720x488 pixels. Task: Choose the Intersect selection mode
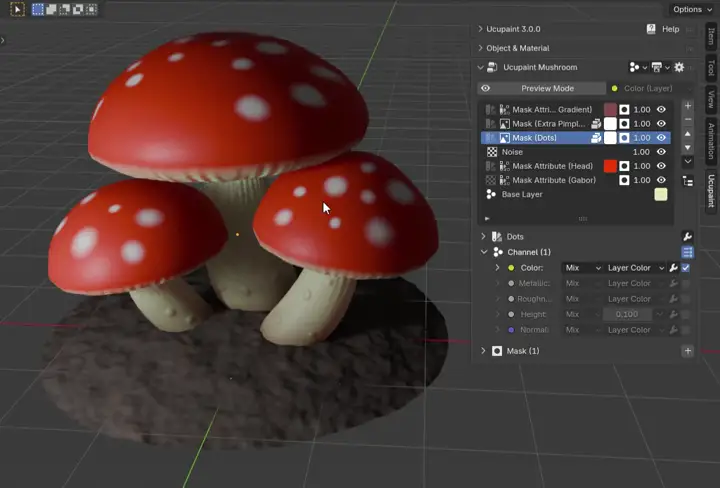click(91, 9)
